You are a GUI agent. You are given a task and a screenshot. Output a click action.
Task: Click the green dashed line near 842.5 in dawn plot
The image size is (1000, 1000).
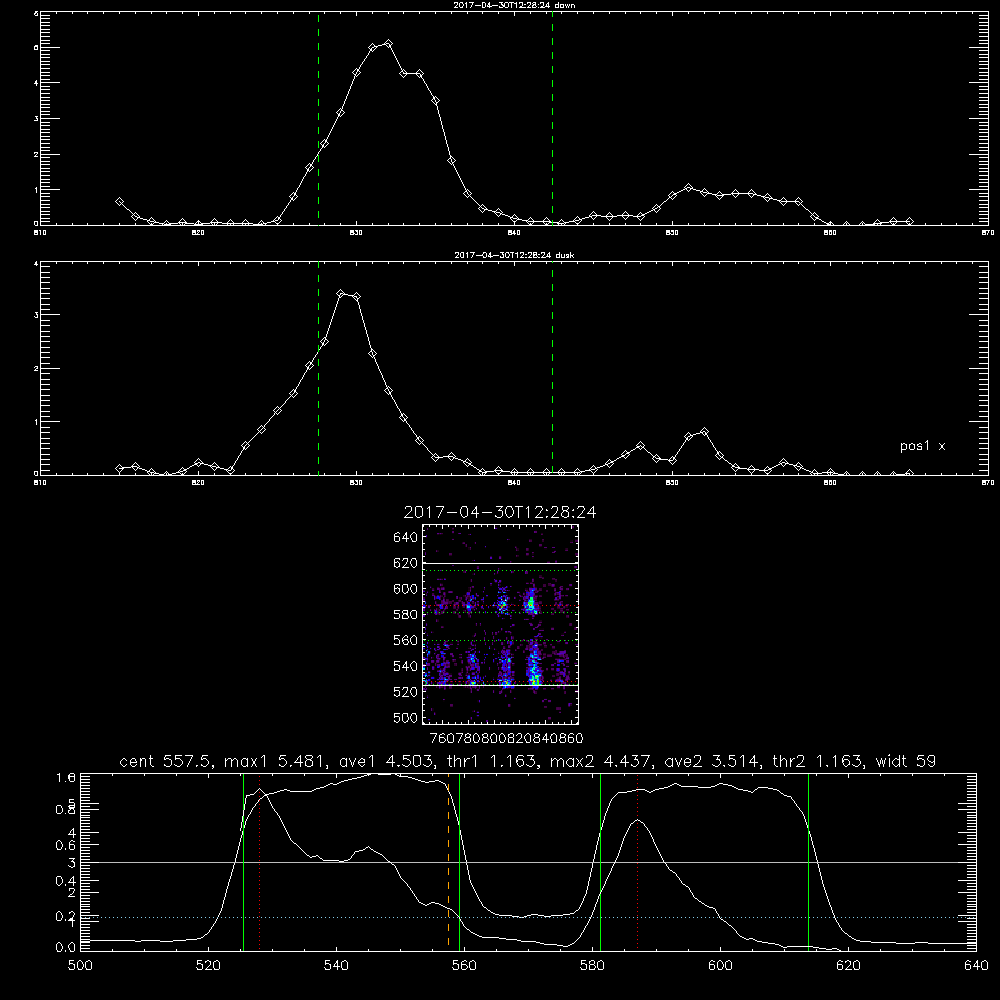[x=552, y=118]
